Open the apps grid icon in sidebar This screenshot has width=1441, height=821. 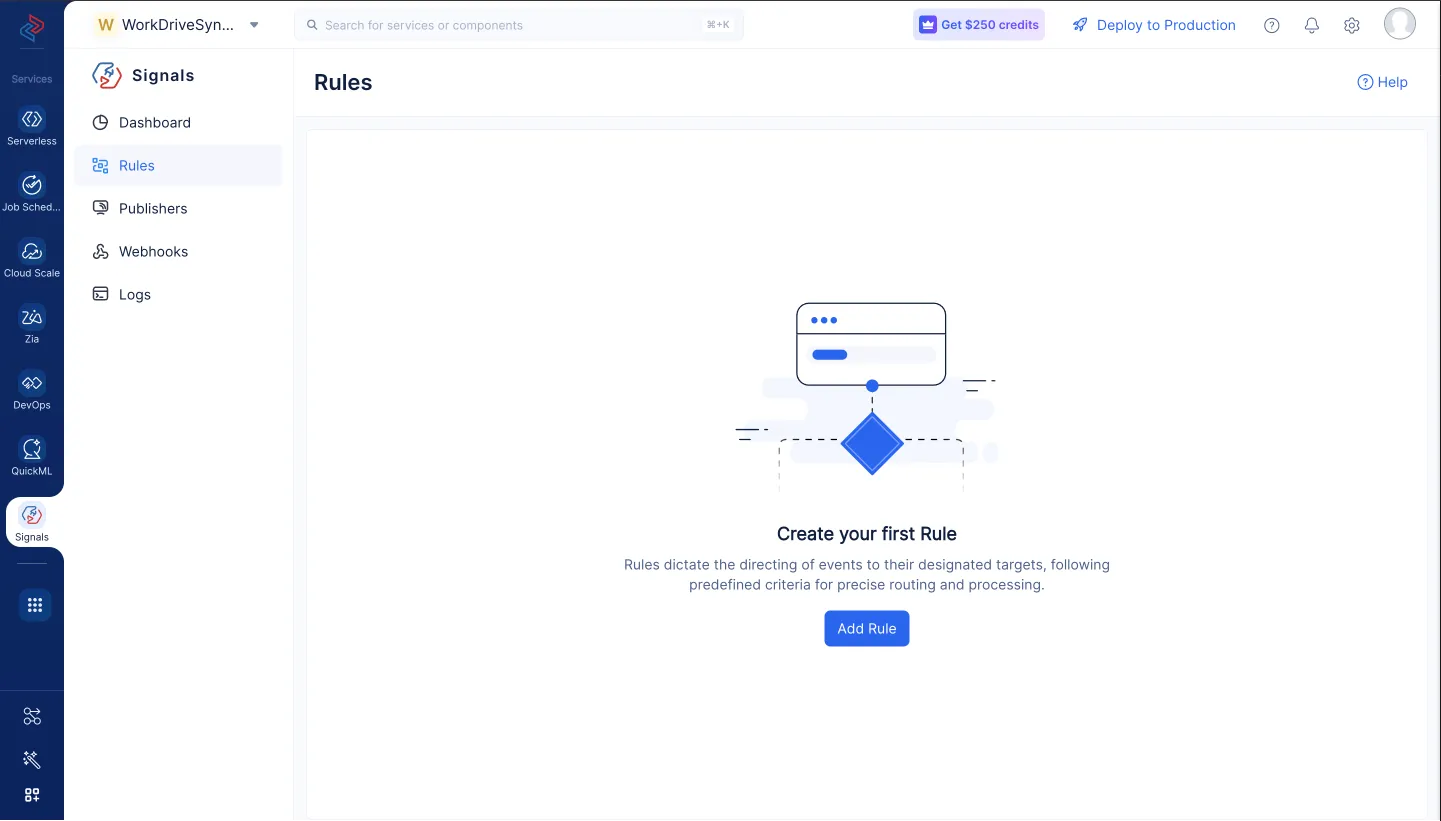(x=34, y=605)
